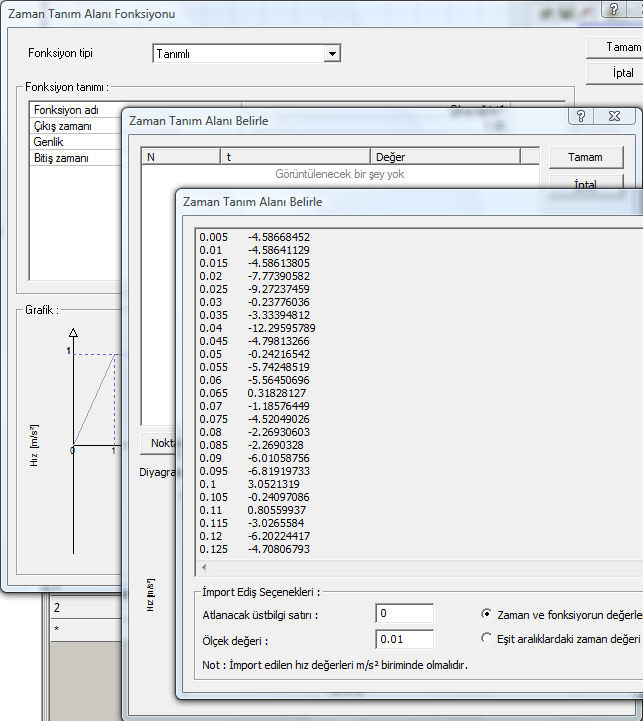Click Tamam in the Belirle dialog

point(586,157)
